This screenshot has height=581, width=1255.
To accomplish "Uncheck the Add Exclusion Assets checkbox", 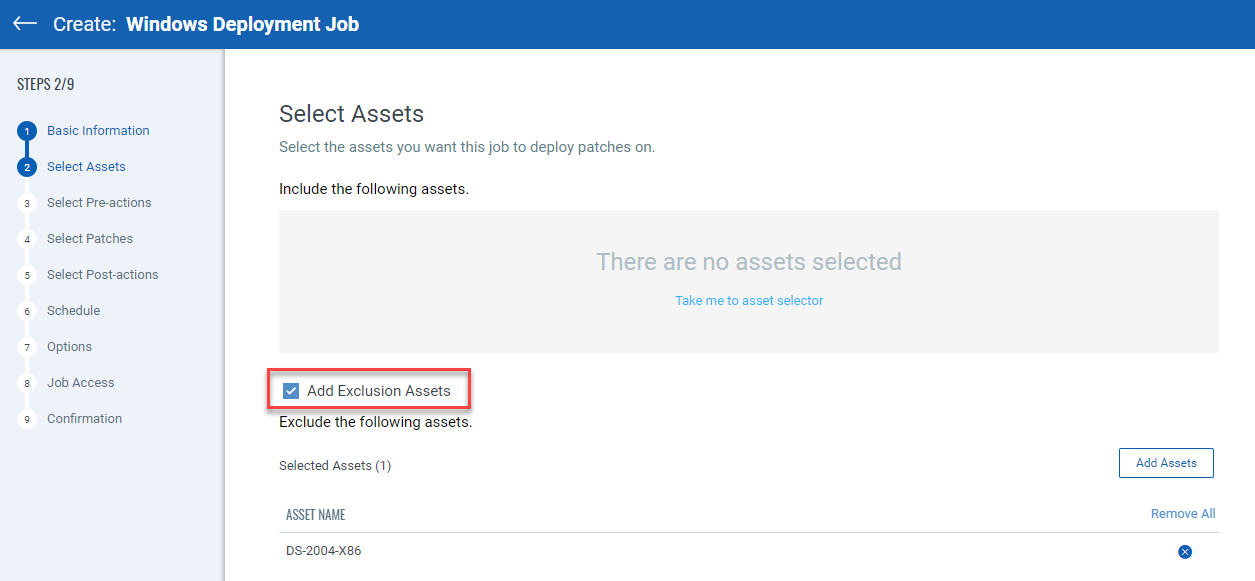I will click(291, 391).
